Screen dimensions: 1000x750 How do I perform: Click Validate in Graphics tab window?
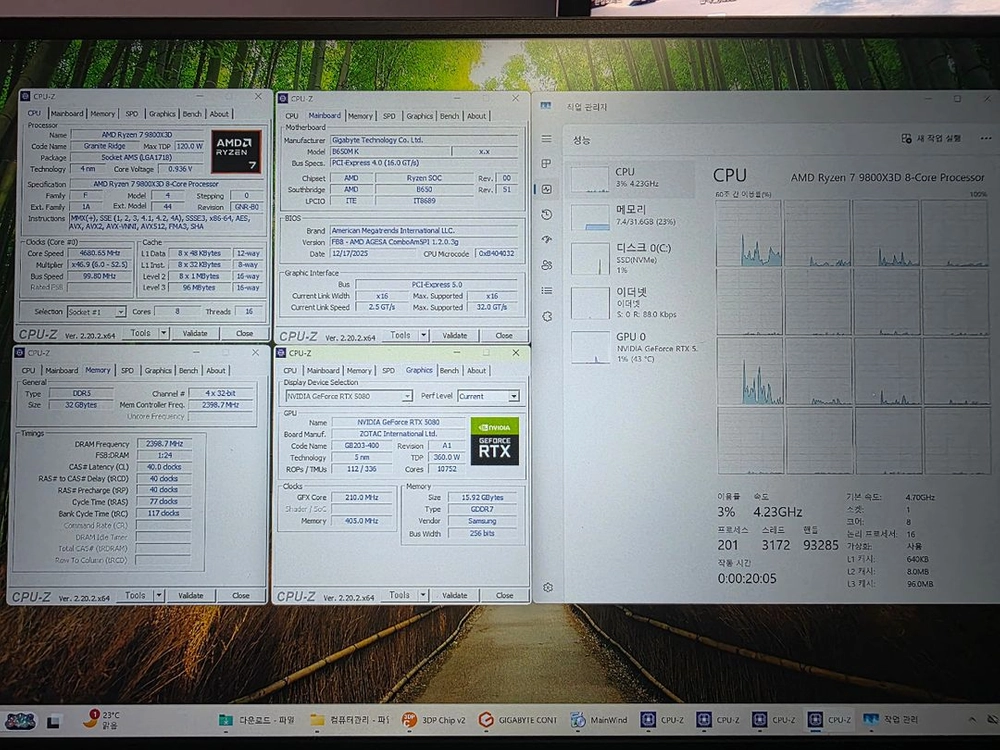pos(455,595)
